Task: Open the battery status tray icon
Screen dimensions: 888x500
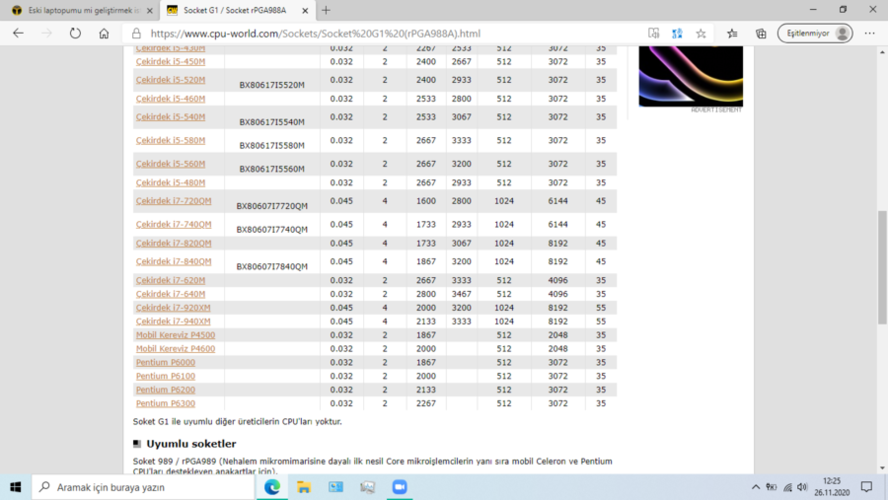Action: click(771, 487)
